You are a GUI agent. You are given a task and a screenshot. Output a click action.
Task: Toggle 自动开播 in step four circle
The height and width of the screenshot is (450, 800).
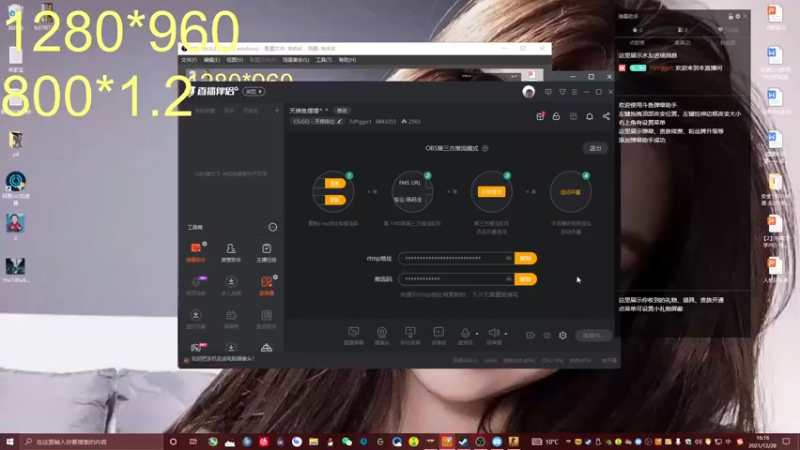click(x=570, y=192)
